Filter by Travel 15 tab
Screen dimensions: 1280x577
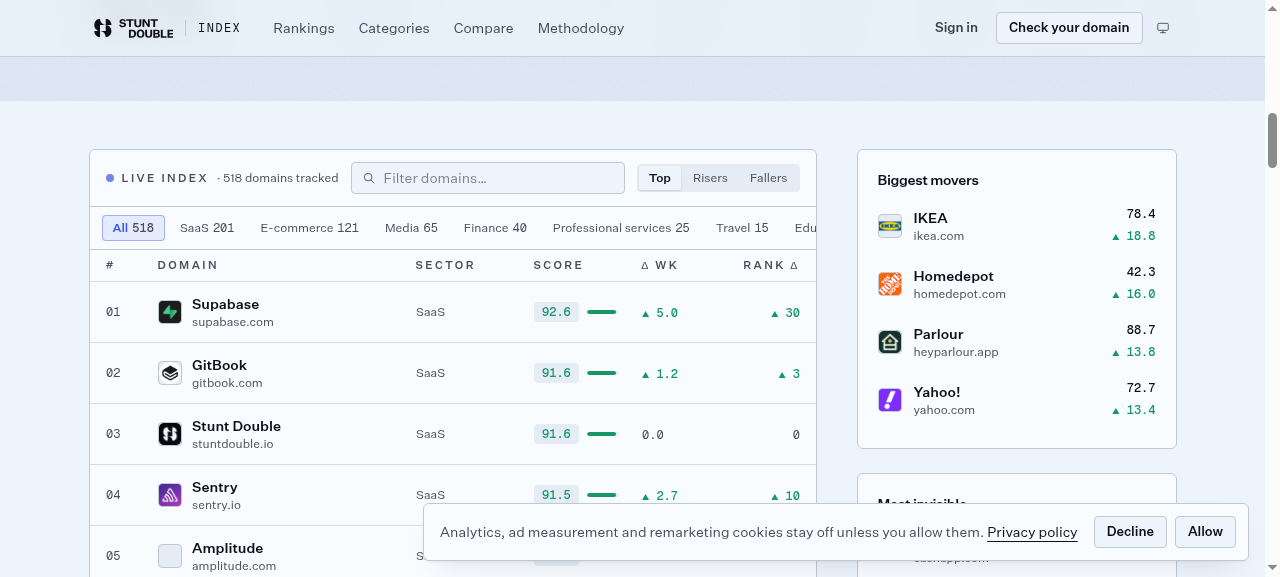pos(742,228)
